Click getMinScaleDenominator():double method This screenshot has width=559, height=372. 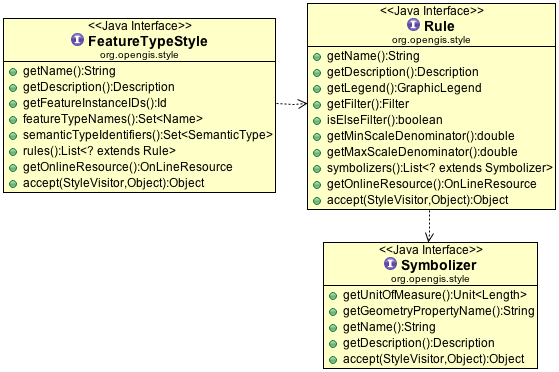pos(421,136)
